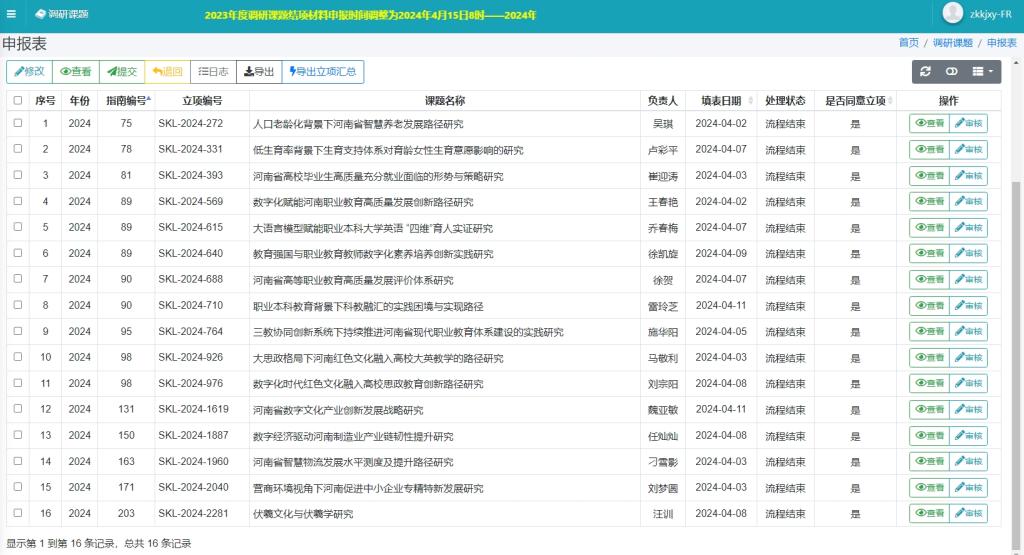Click 审核 button for row 5 SKL-2024-615
This screenshot has height=555, width=1024.
pos(967,228)
